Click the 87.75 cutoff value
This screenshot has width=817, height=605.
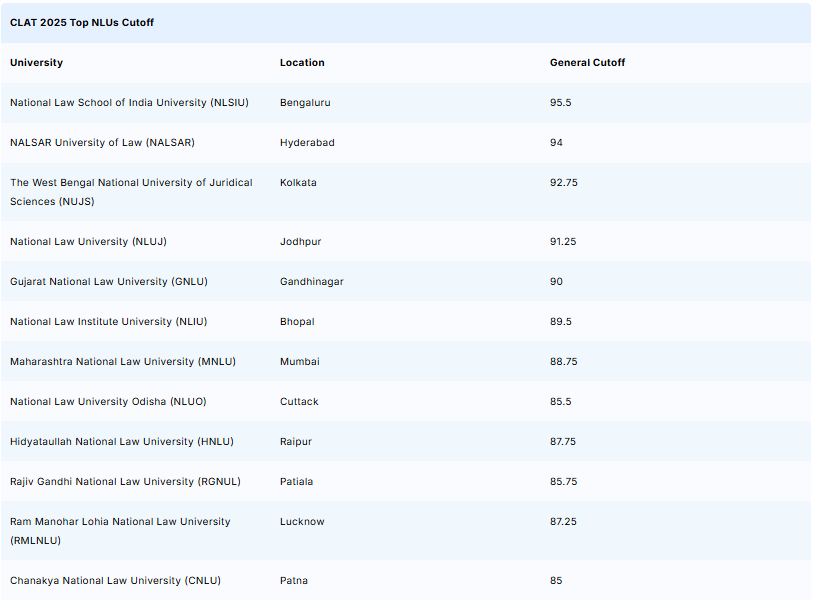(563, 442)
